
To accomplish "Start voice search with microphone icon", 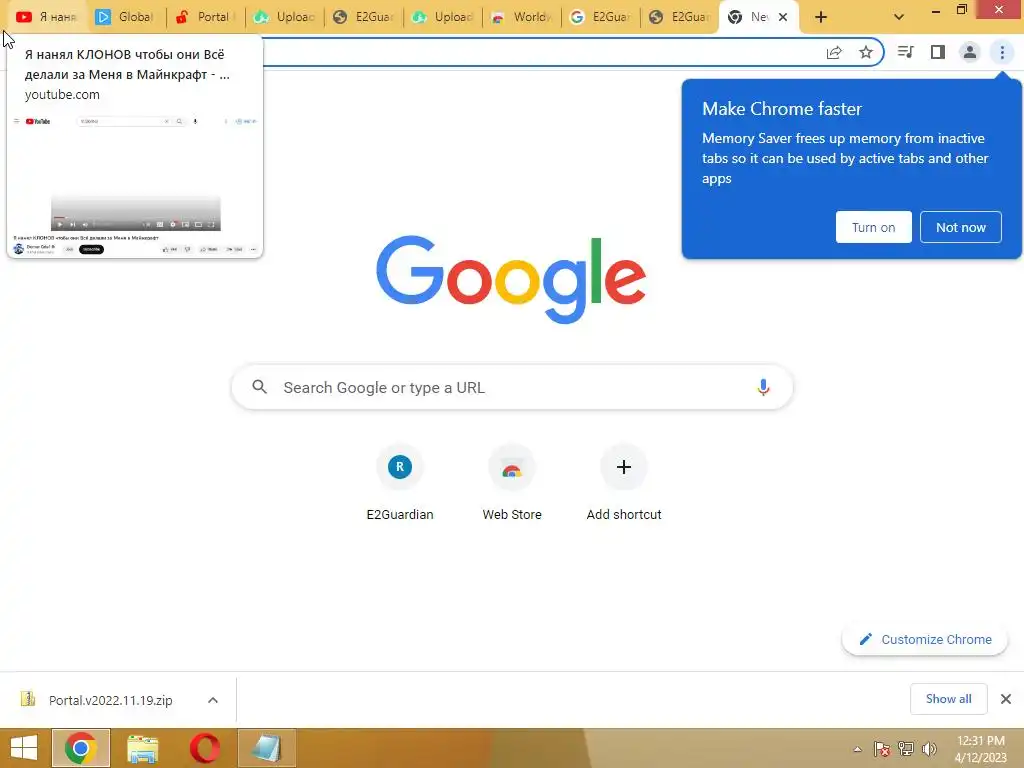I will coord(763,387).
